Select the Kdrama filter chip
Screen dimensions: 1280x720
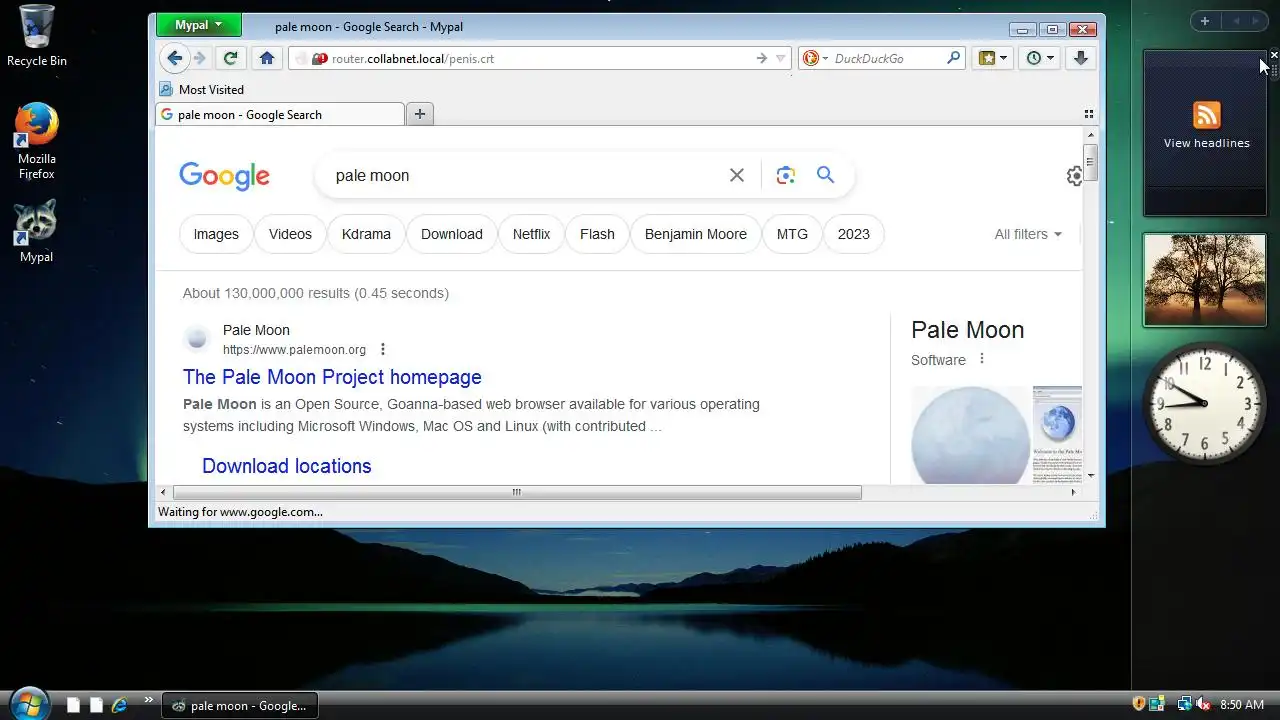click(366, 234)
